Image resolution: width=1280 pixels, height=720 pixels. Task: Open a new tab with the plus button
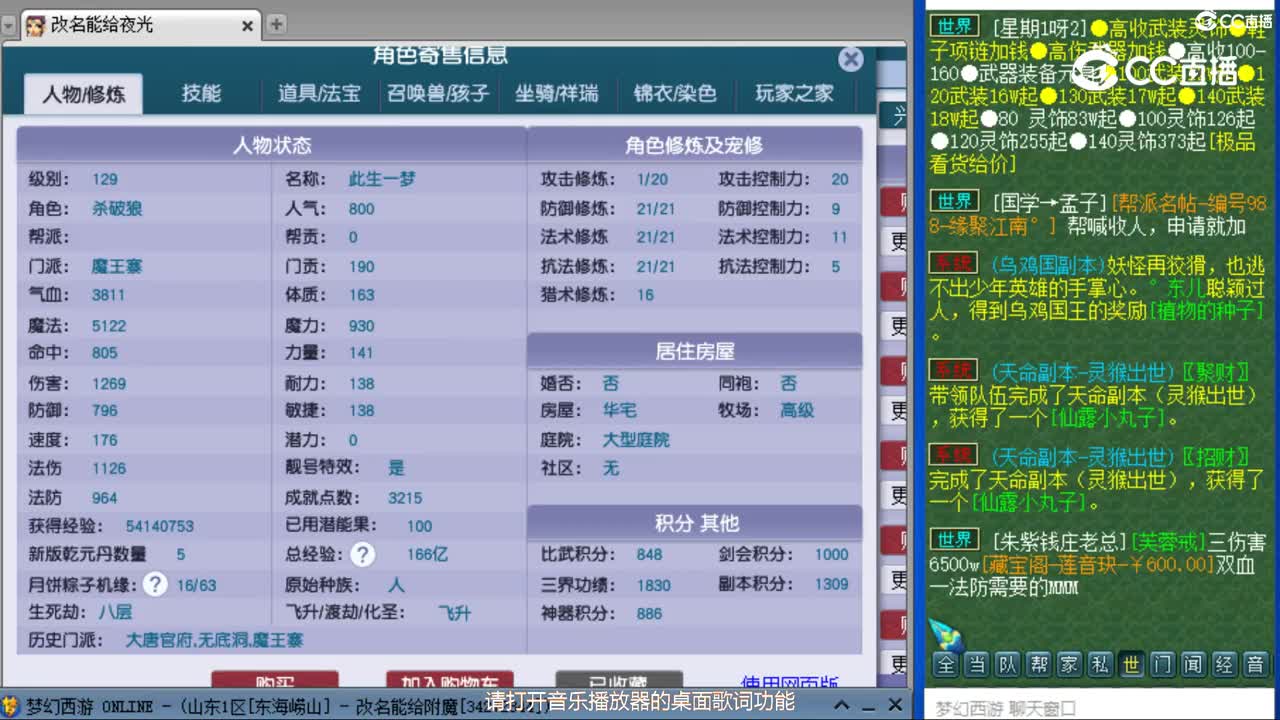(276, 24)
